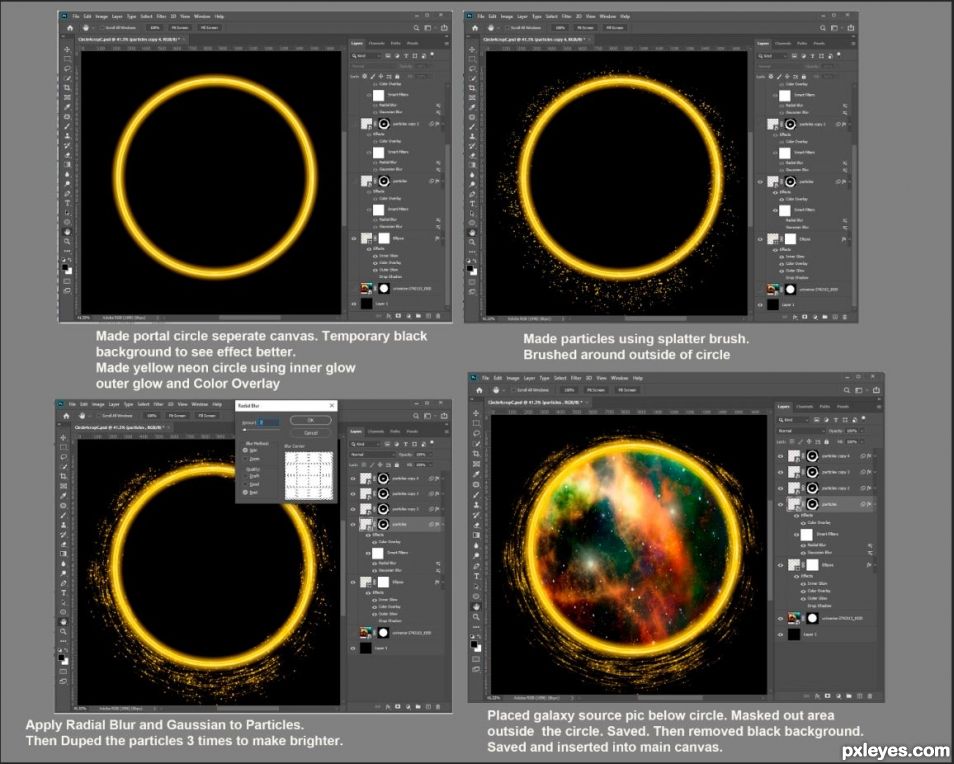
Task: Select the Crop tool in splatter particles window
Action: (472, 88)
